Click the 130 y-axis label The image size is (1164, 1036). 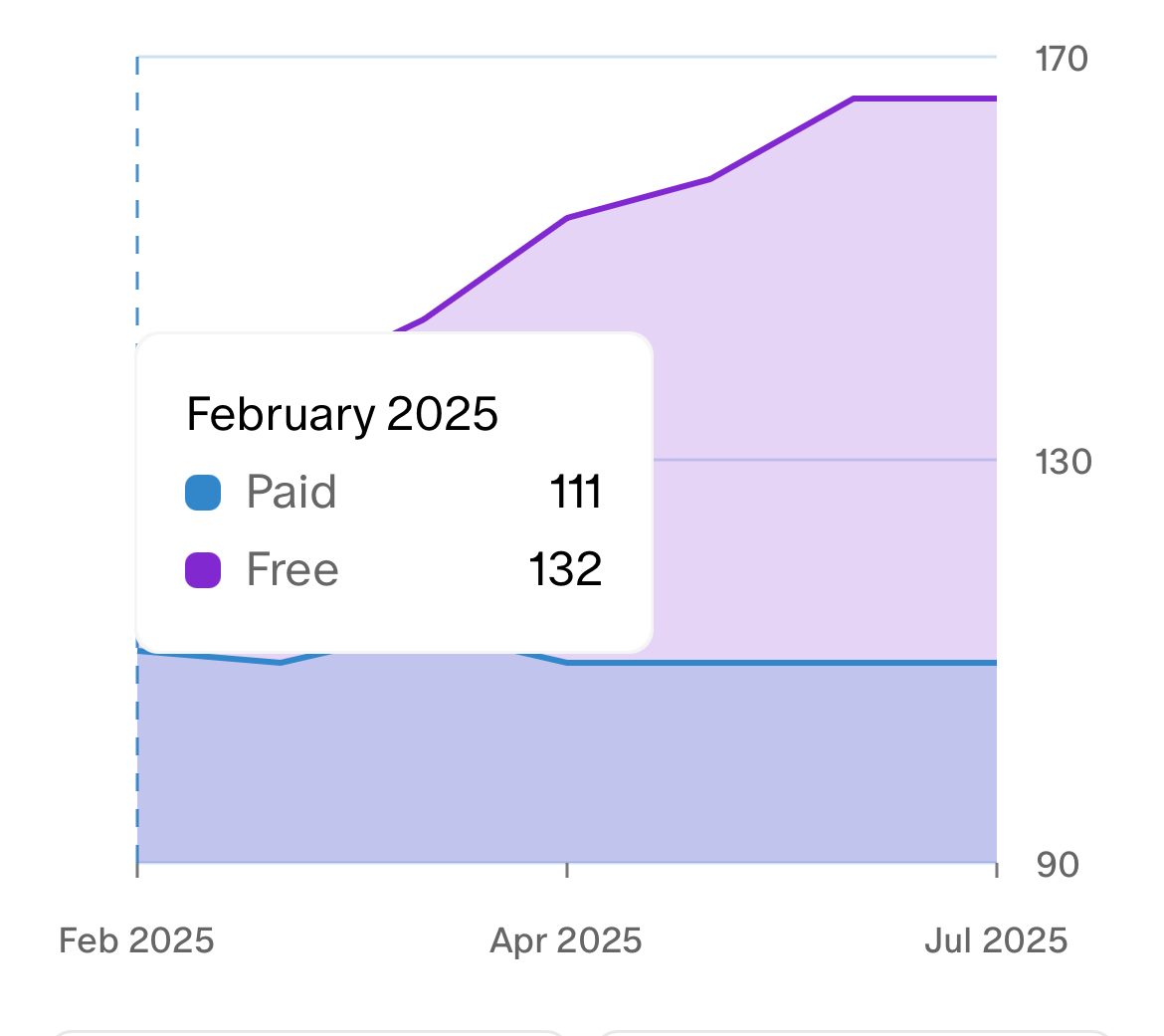tap(1063, 462)
